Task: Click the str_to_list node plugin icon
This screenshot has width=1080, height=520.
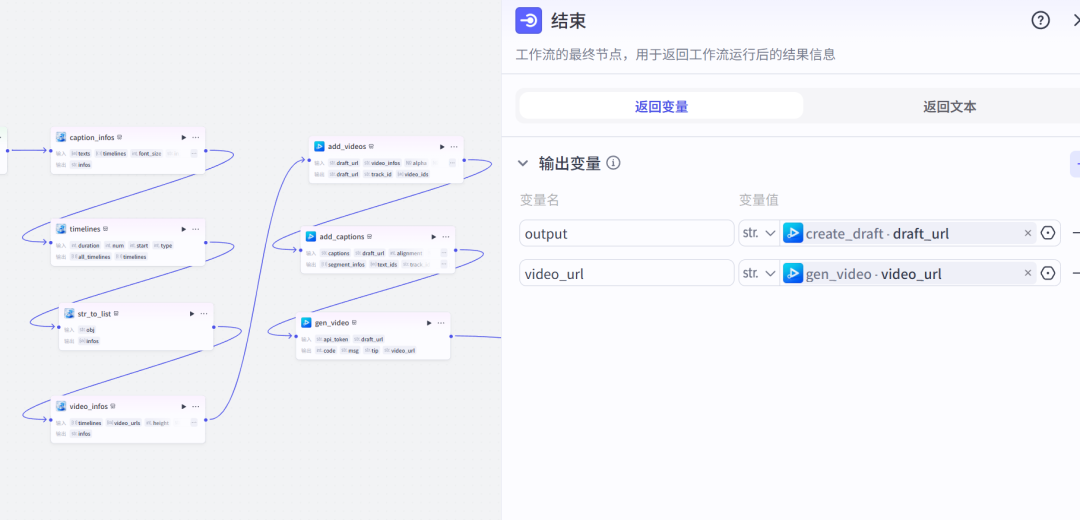Action: [x=70, y=313]
